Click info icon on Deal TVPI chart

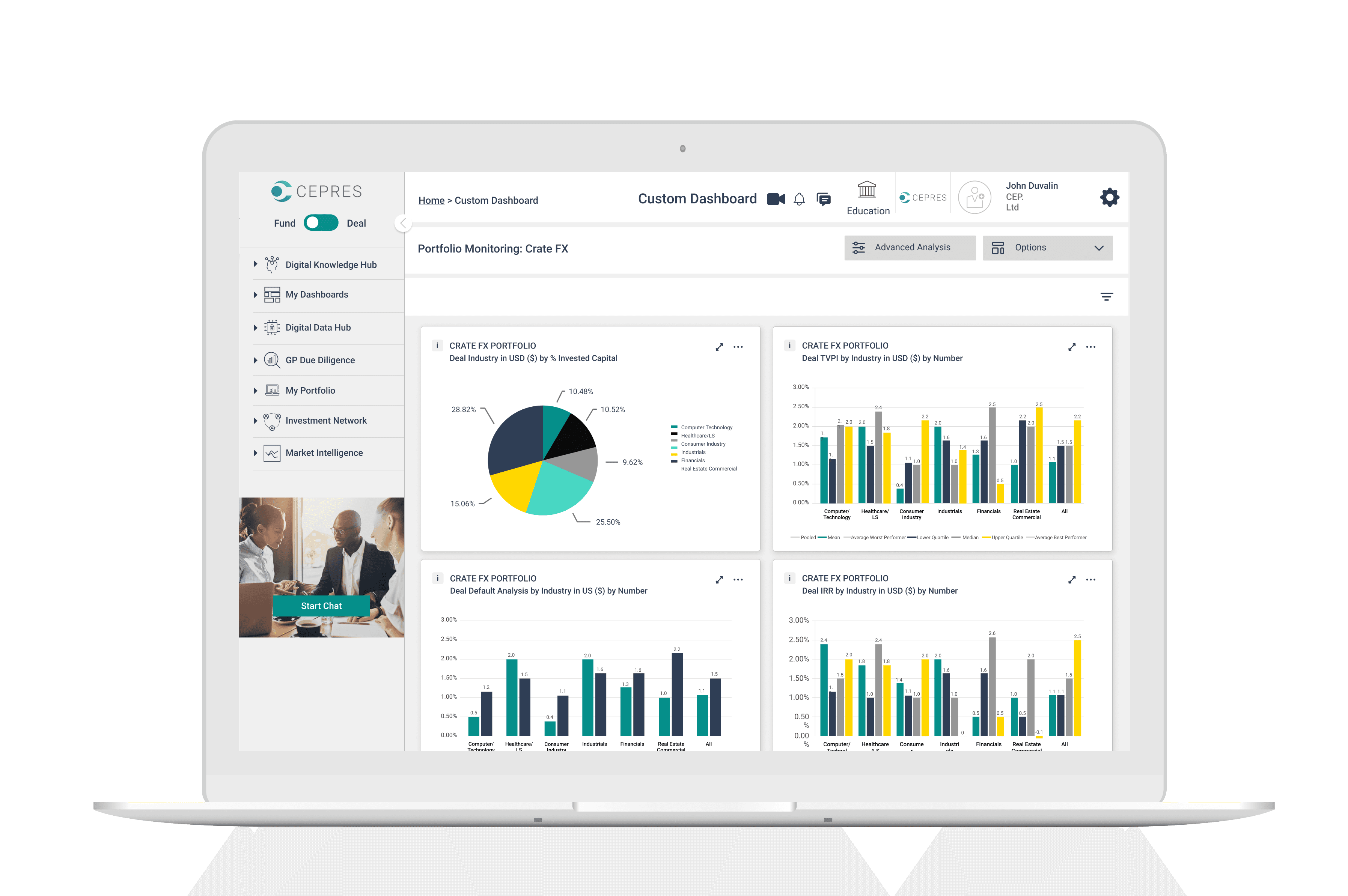pyautogui.click(x=789, y=345)
